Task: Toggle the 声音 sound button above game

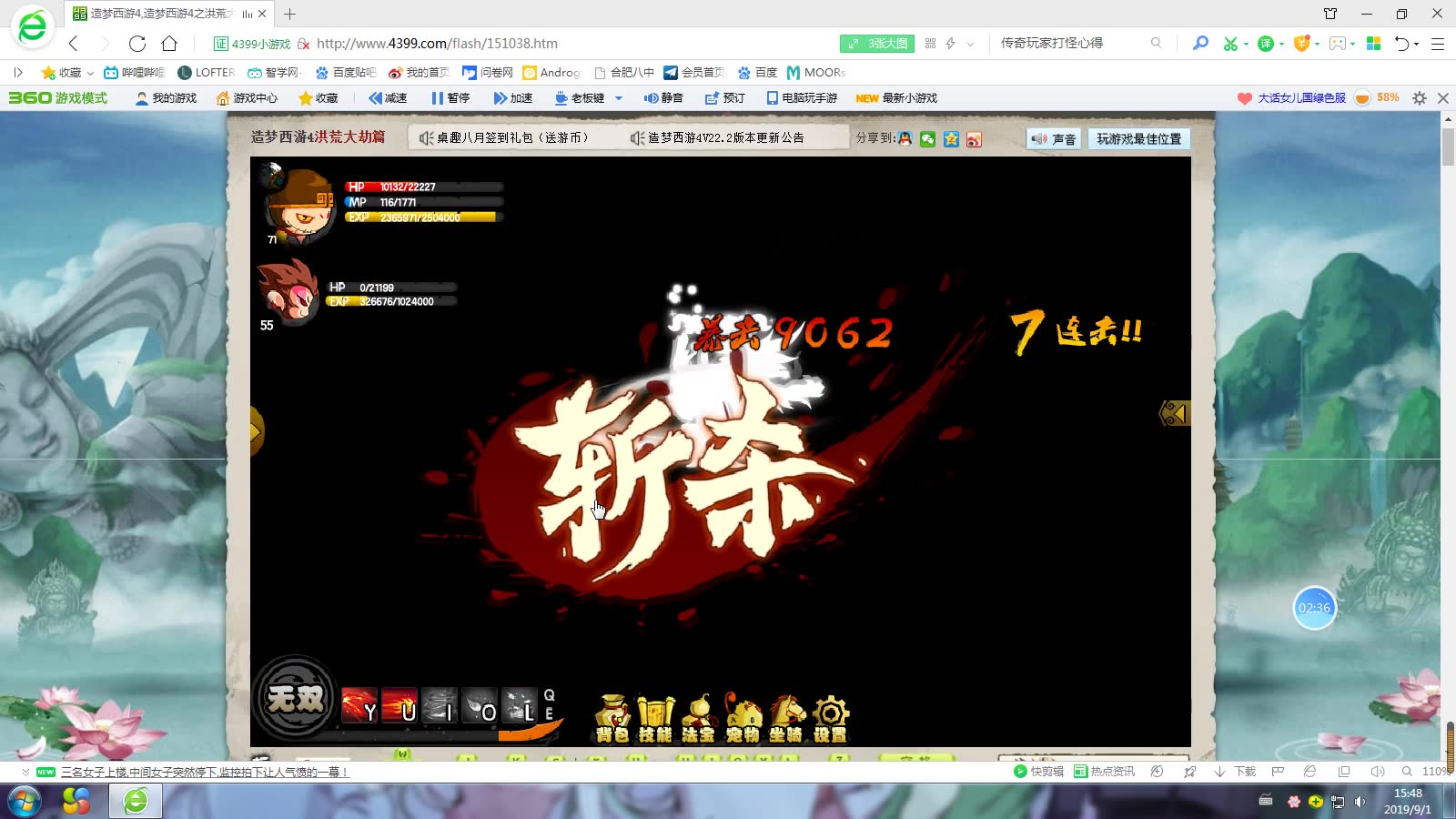Action: click(x=1054, y=139)
